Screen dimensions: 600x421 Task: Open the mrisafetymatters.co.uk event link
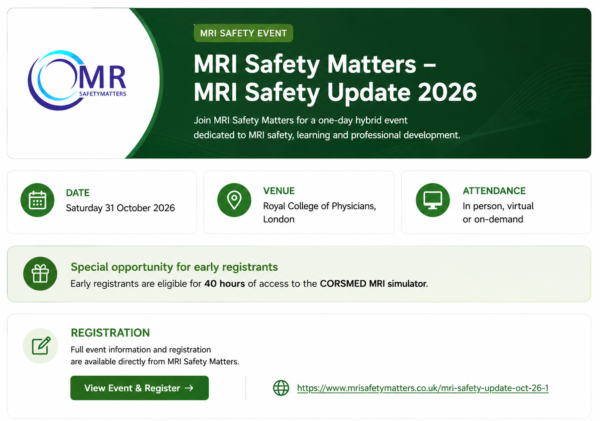(x=423, y=388)
